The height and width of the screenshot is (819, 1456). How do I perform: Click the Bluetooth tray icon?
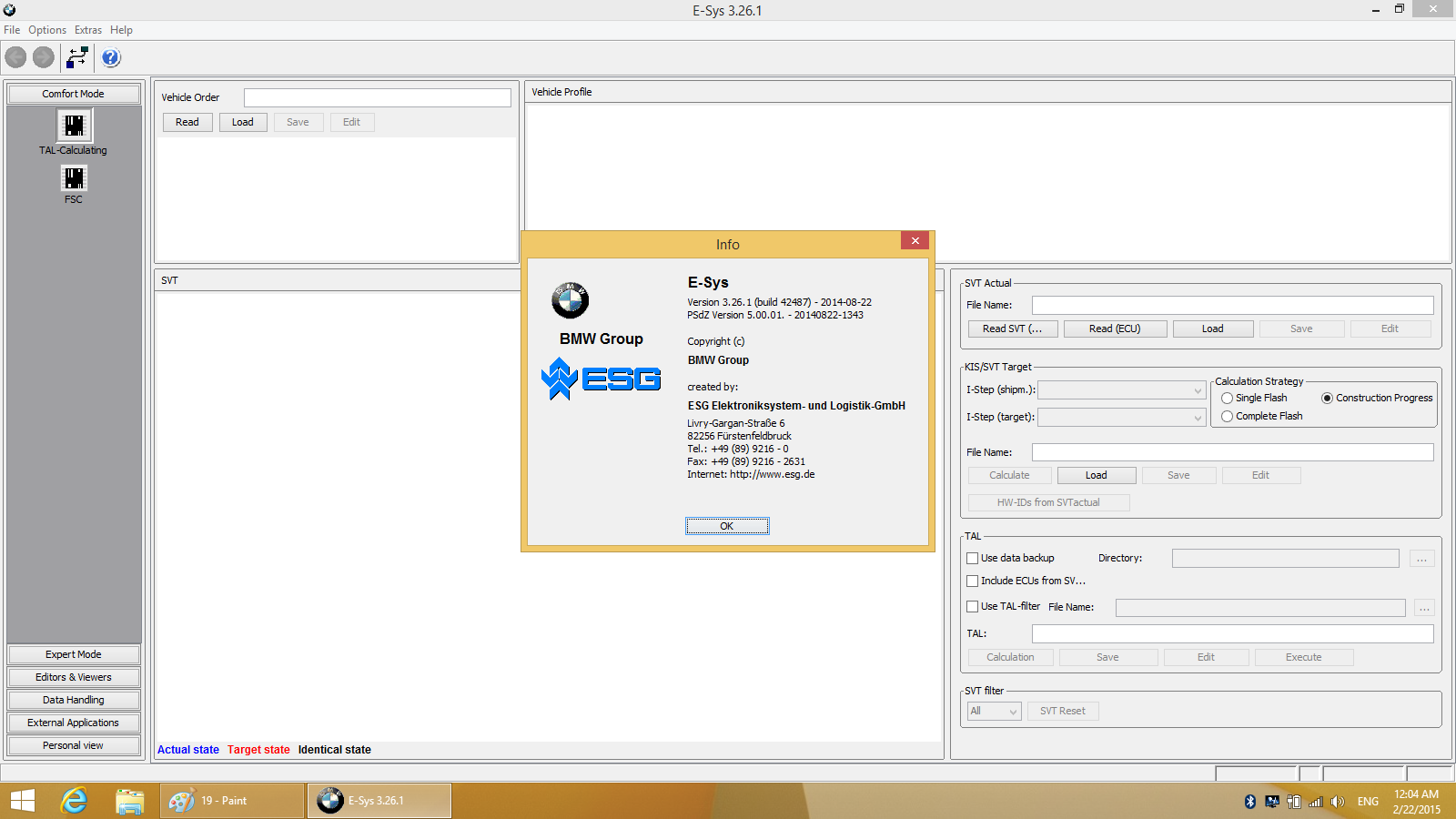1250,802
